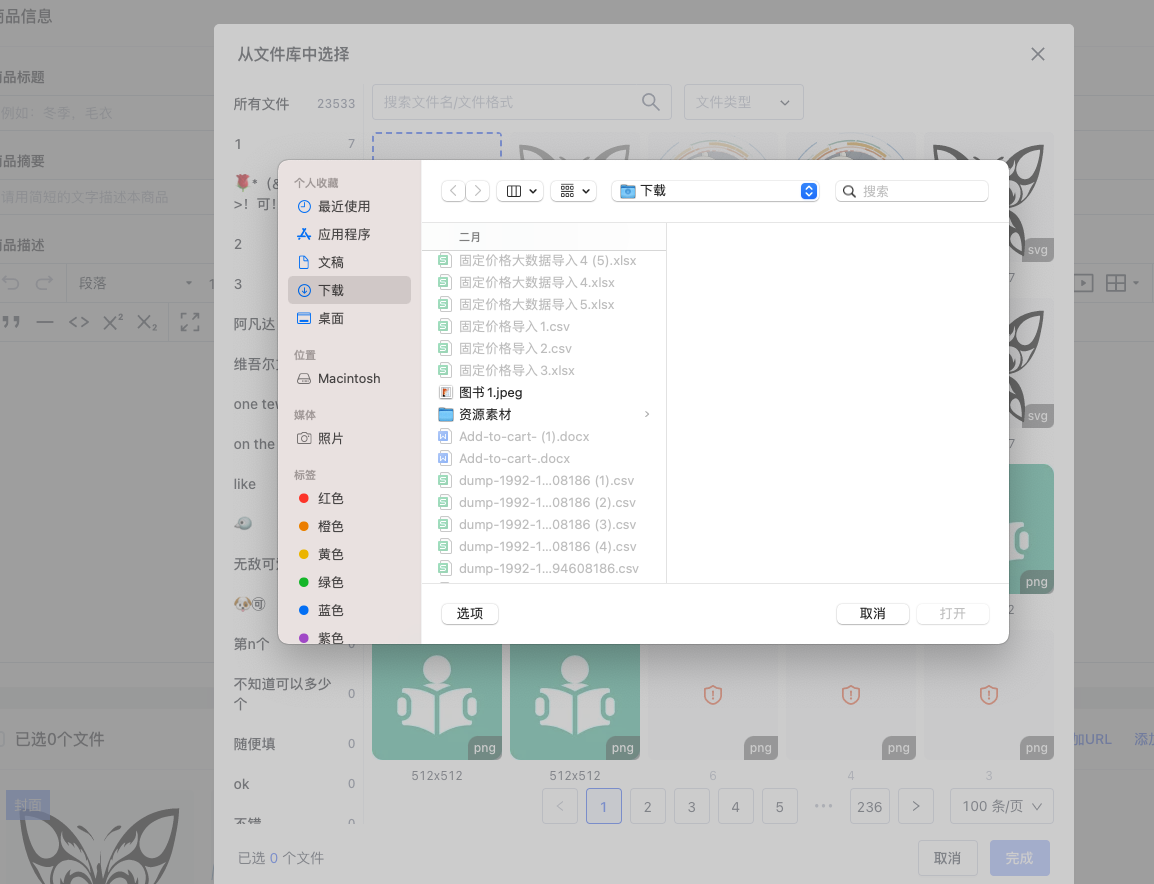1154x884 pixels.
Task: Go to page 2 of file library
Action: point(648,806)
